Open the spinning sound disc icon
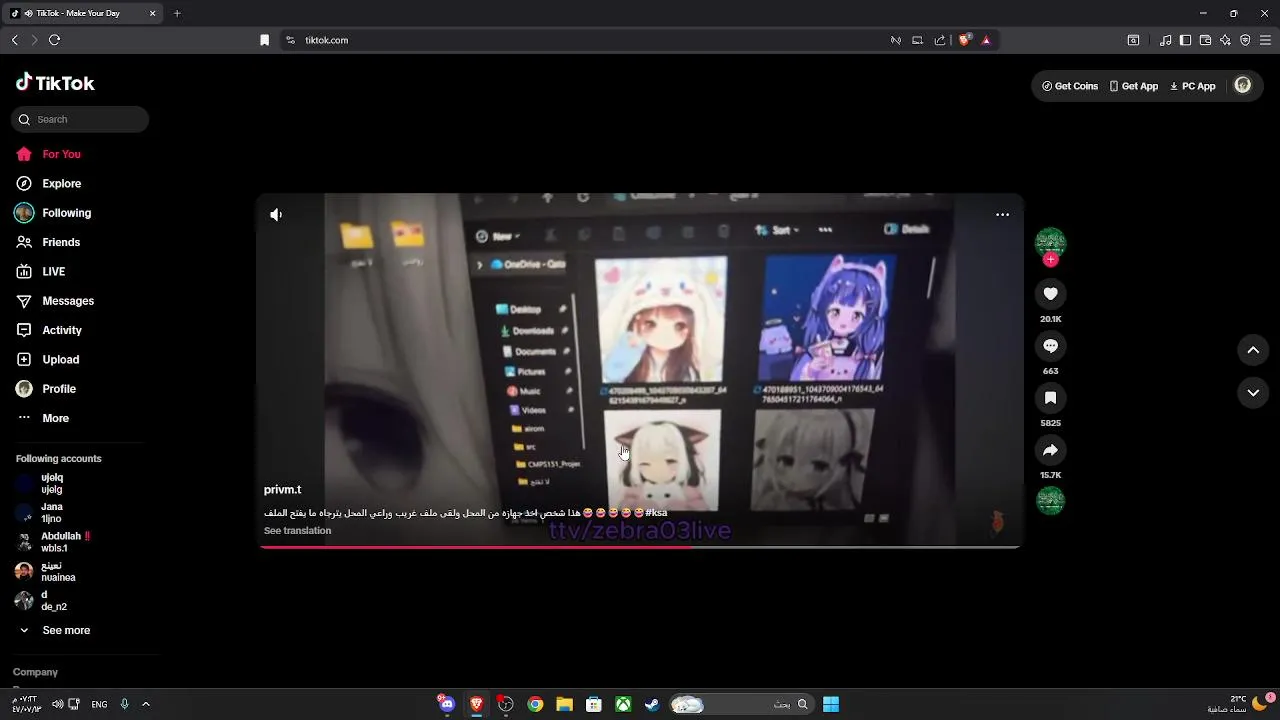1280x720 pixels. (1050, 500)
